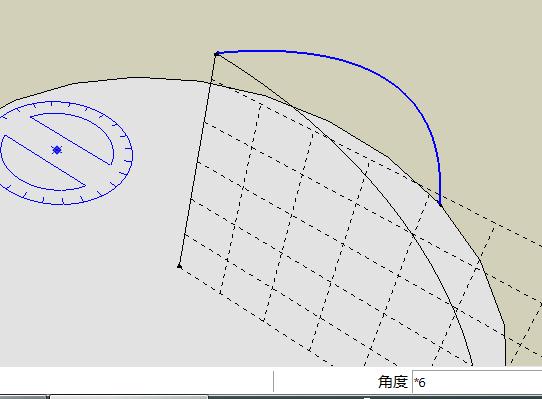
Task: Click the small taskbar button at far bottom-left
Action: (x=23, y=397)
